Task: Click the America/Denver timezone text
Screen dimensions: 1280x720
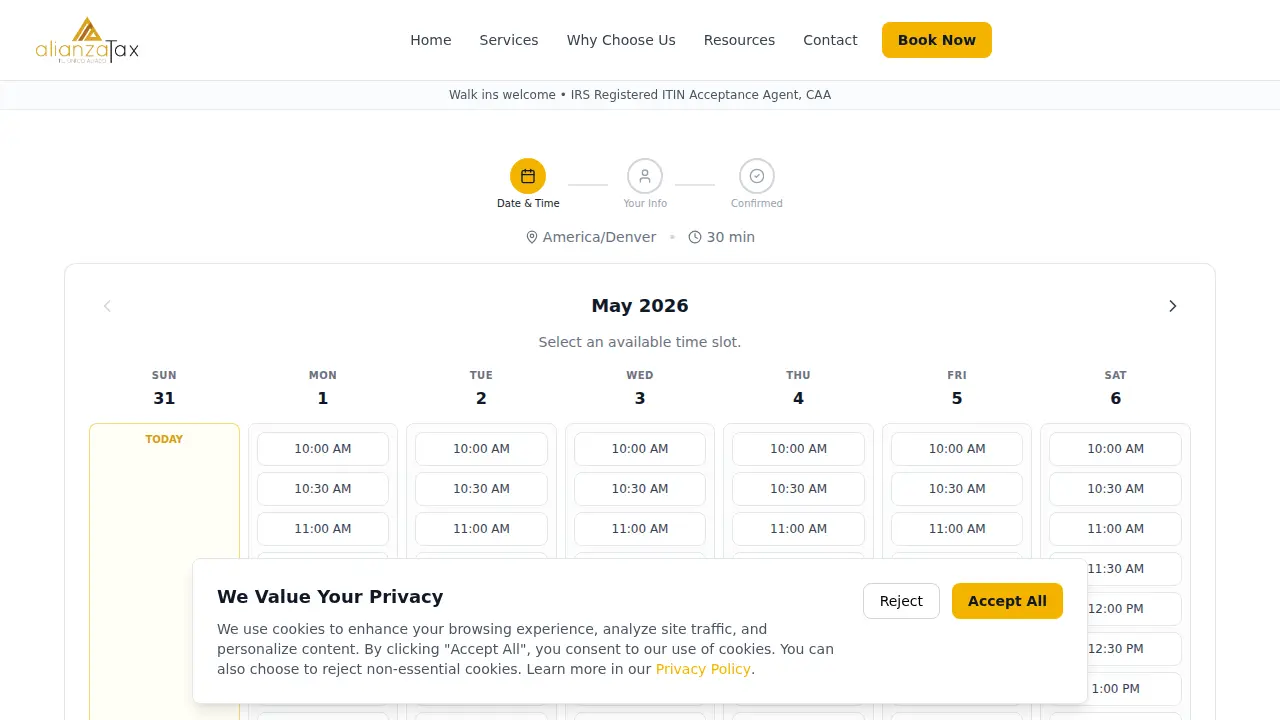Action: point(599,237)
